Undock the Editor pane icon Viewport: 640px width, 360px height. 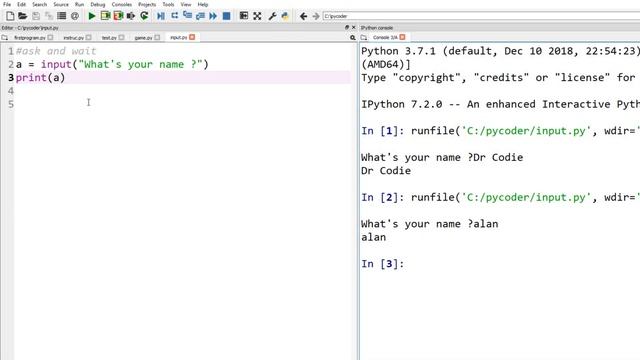pos(347,27)
